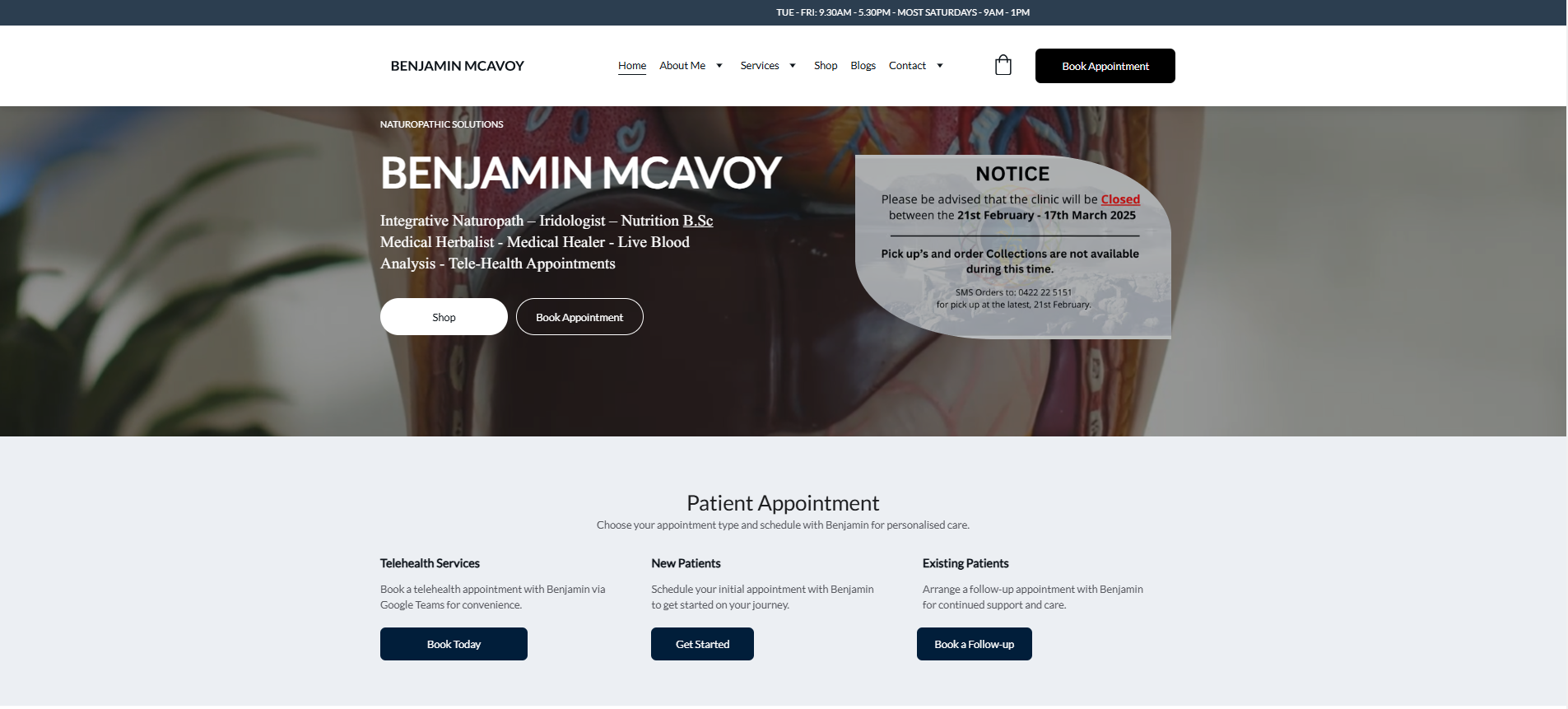The width and height of the screenshot is (1568, 709).
Task: Click the Patient Appointment heading
Action: [783, 503]
